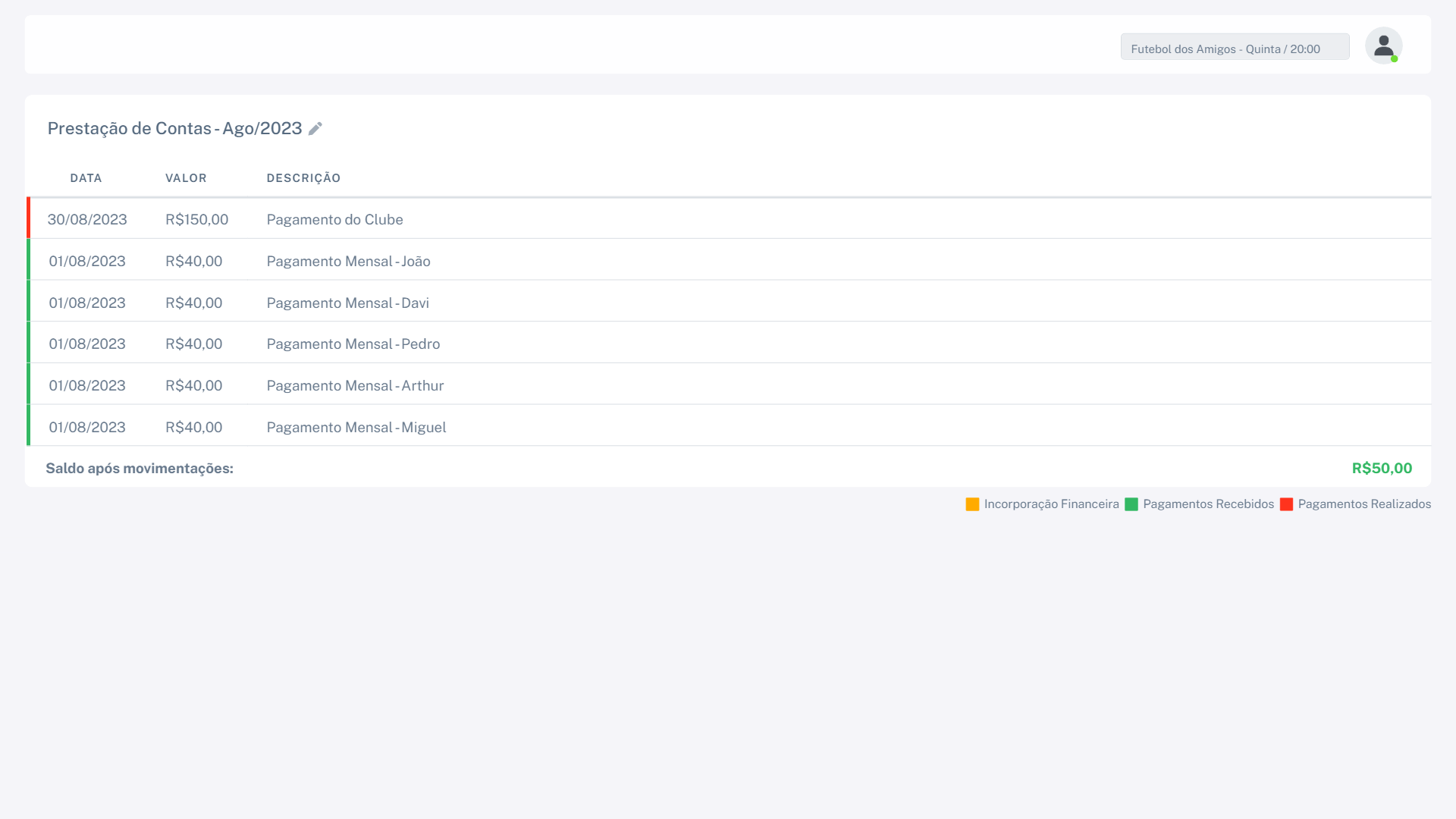
Task: Click the 30/08/2023 date cell
Action: click(x=87, y=220)
